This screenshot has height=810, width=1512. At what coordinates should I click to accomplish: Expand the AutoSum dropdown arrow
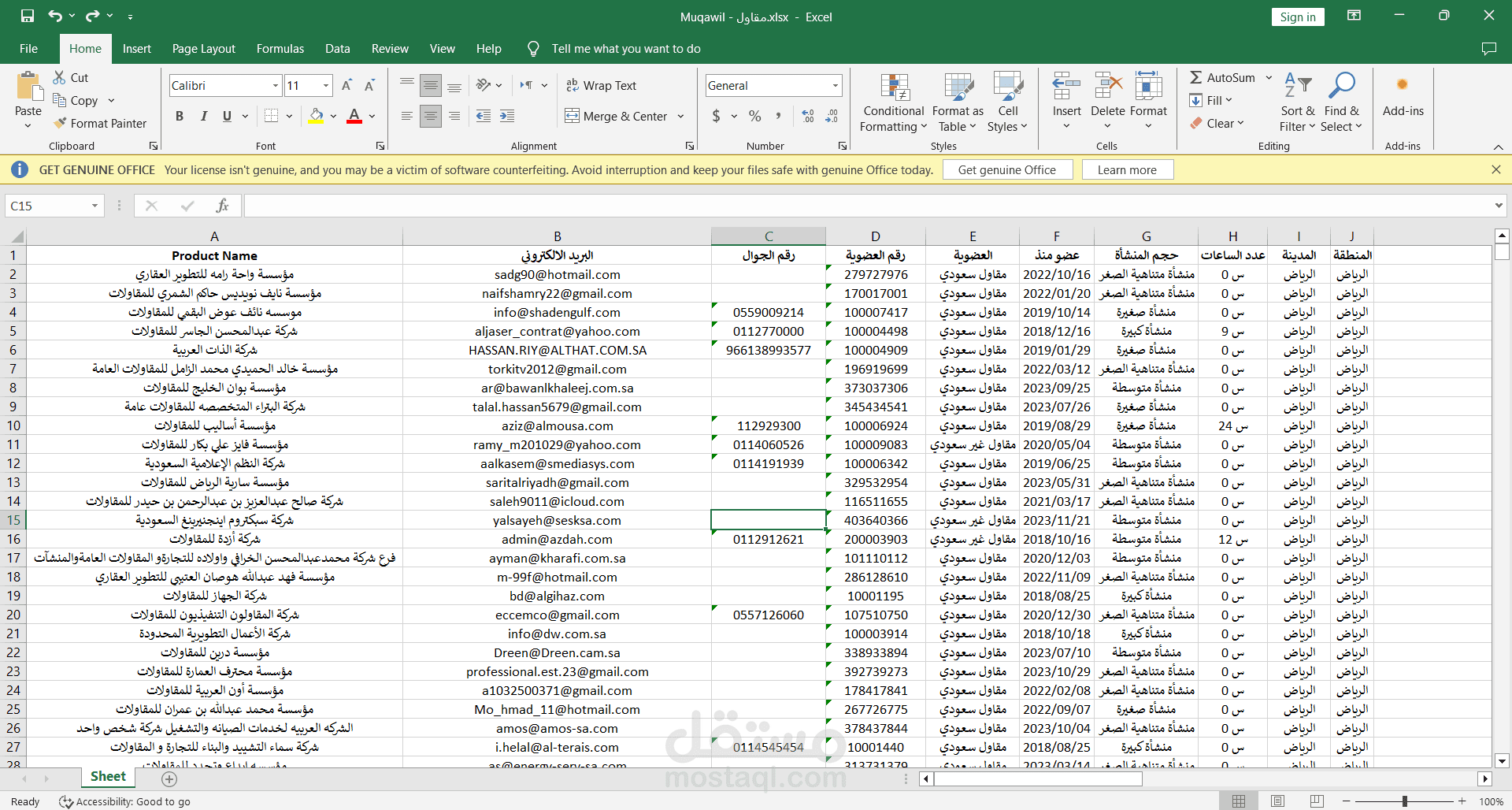(1269, 77)
